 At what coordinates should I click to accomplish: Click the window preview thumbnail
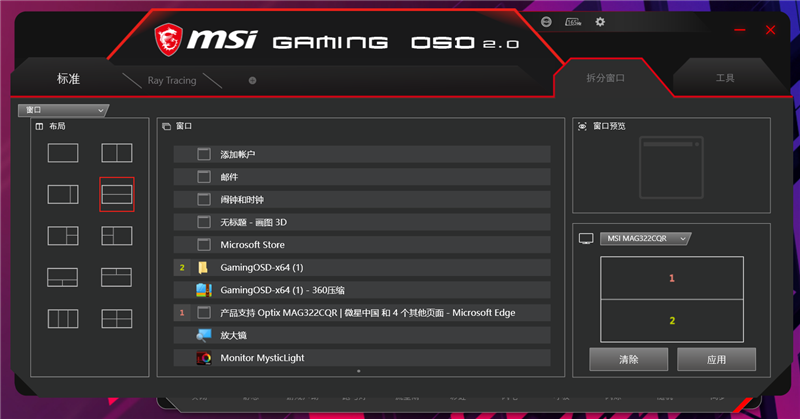click(671, 167)
